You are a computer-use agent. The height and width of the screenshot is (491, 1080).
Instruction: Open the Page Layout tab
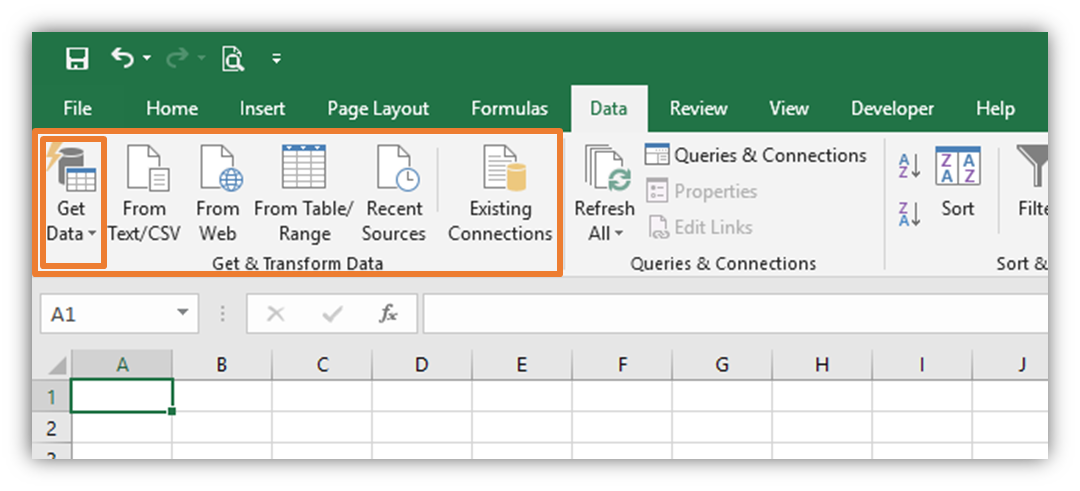pyautogui.click(x=378, y=109)
